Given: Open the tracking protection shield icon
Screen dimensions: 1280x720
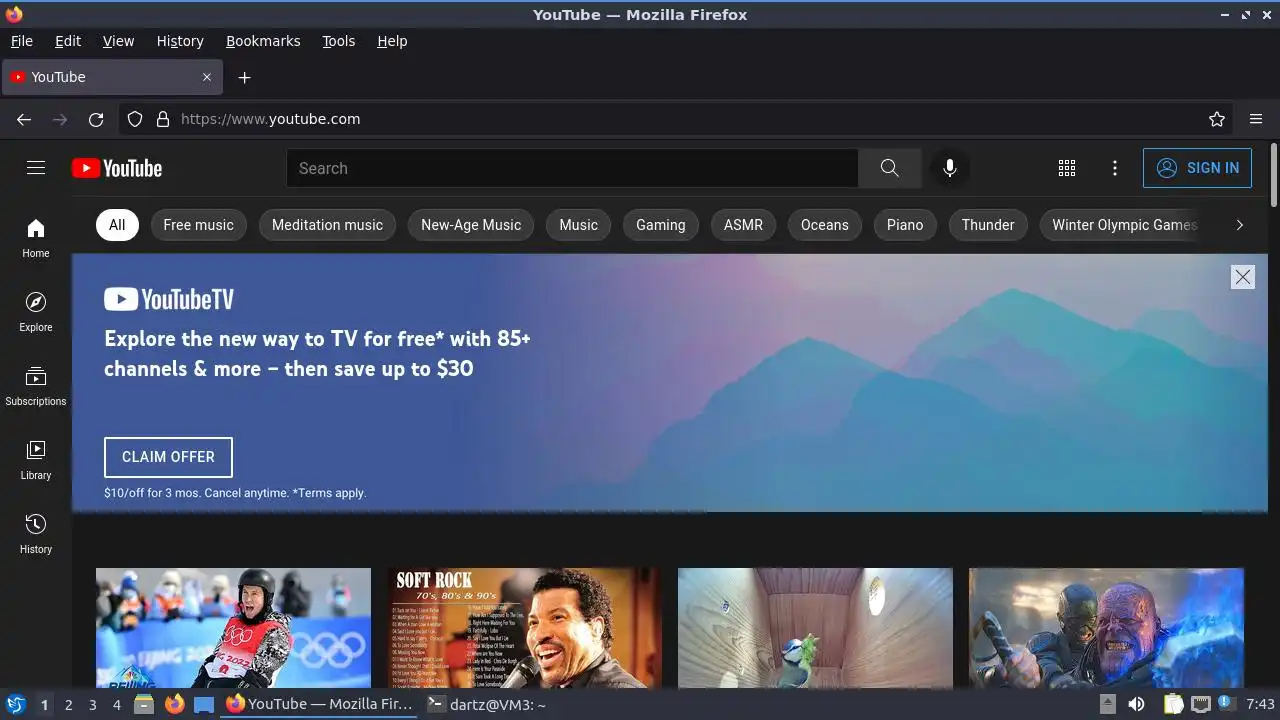Looking at the screenshot, I should [x=135, y=119].
